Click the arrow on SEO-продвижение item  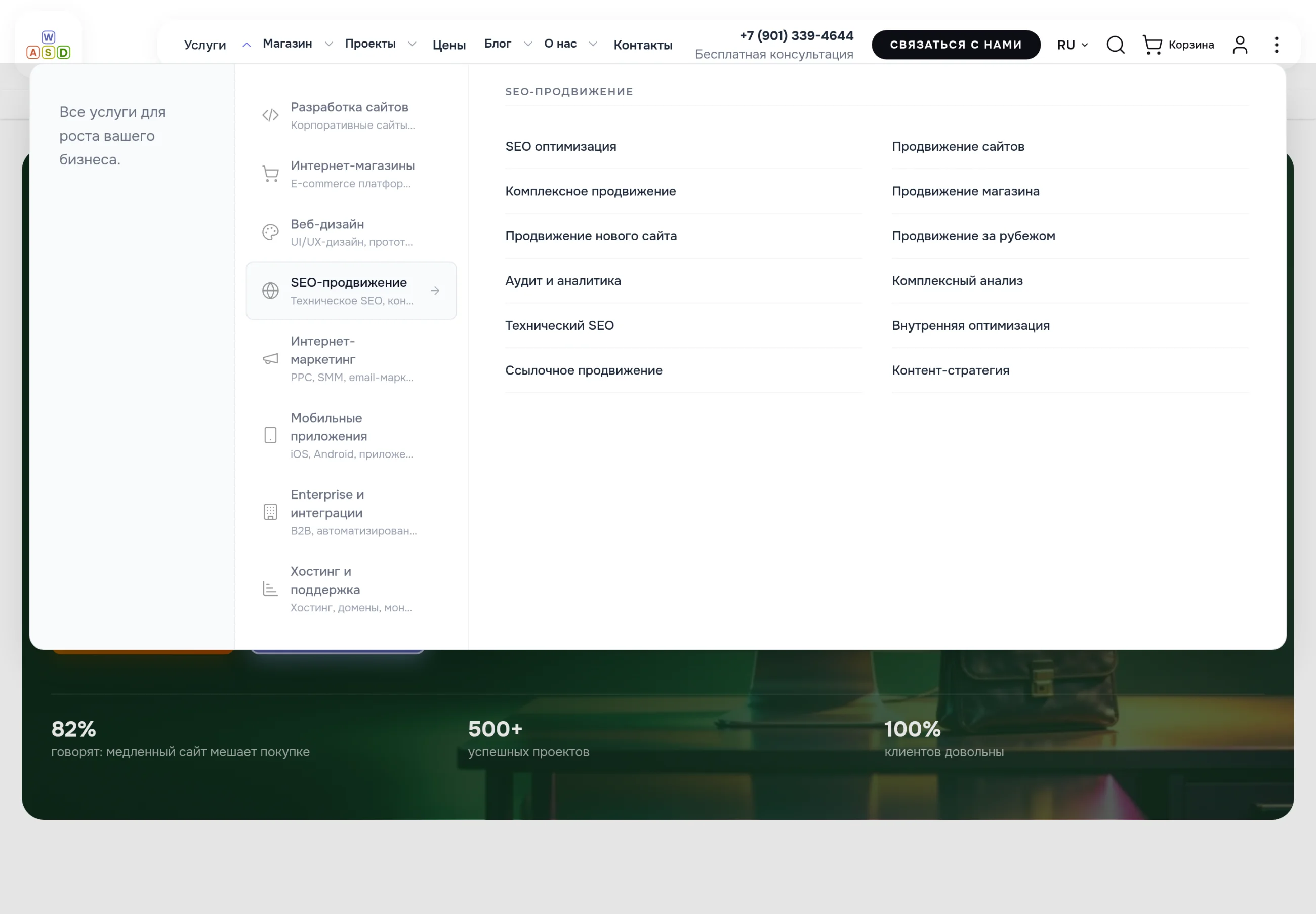(435, 291)
